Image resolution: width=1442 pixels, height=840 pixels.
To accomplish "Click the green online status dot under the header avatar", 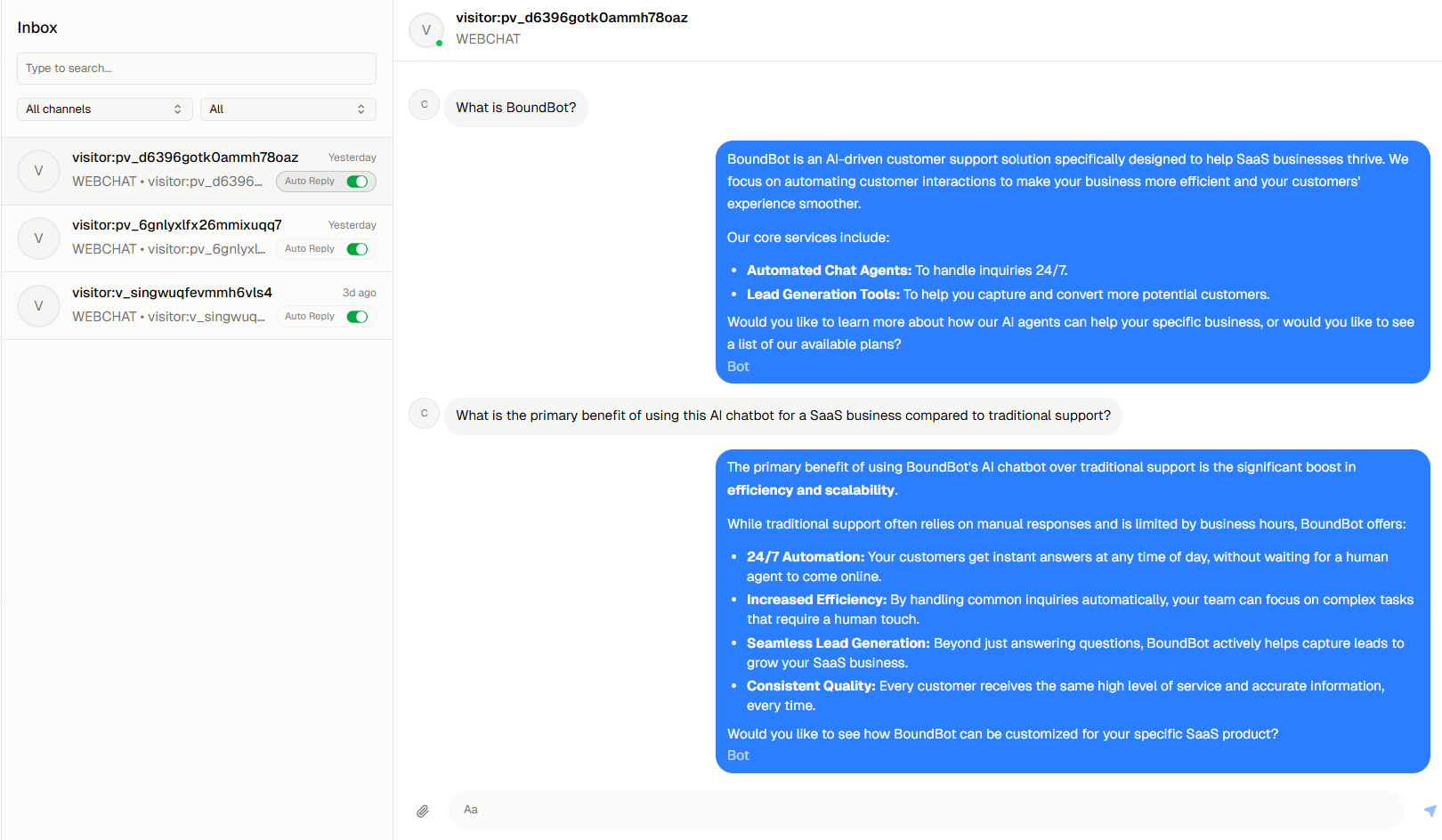I will click(x=439, y=42).
